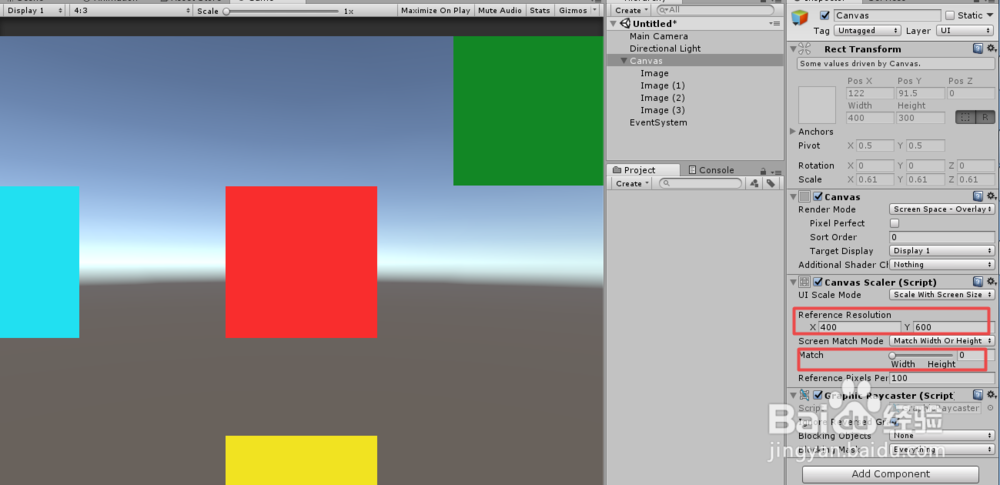
Task: Open Gizmos menu in Game view
Action: point(578,11)
